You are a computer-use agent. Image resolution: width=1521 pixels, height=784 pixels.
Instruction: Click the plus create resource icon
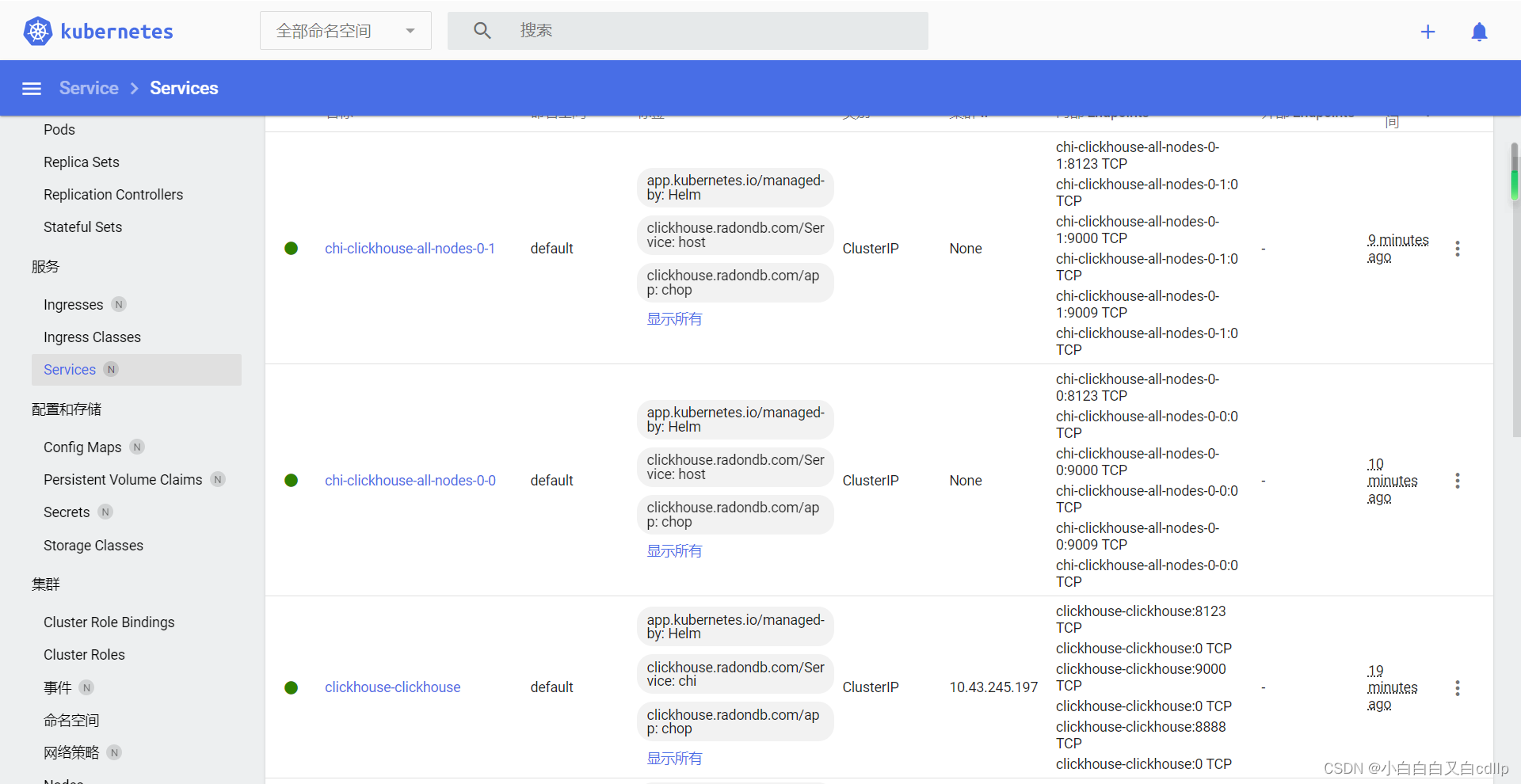(x=1428, y=32)
